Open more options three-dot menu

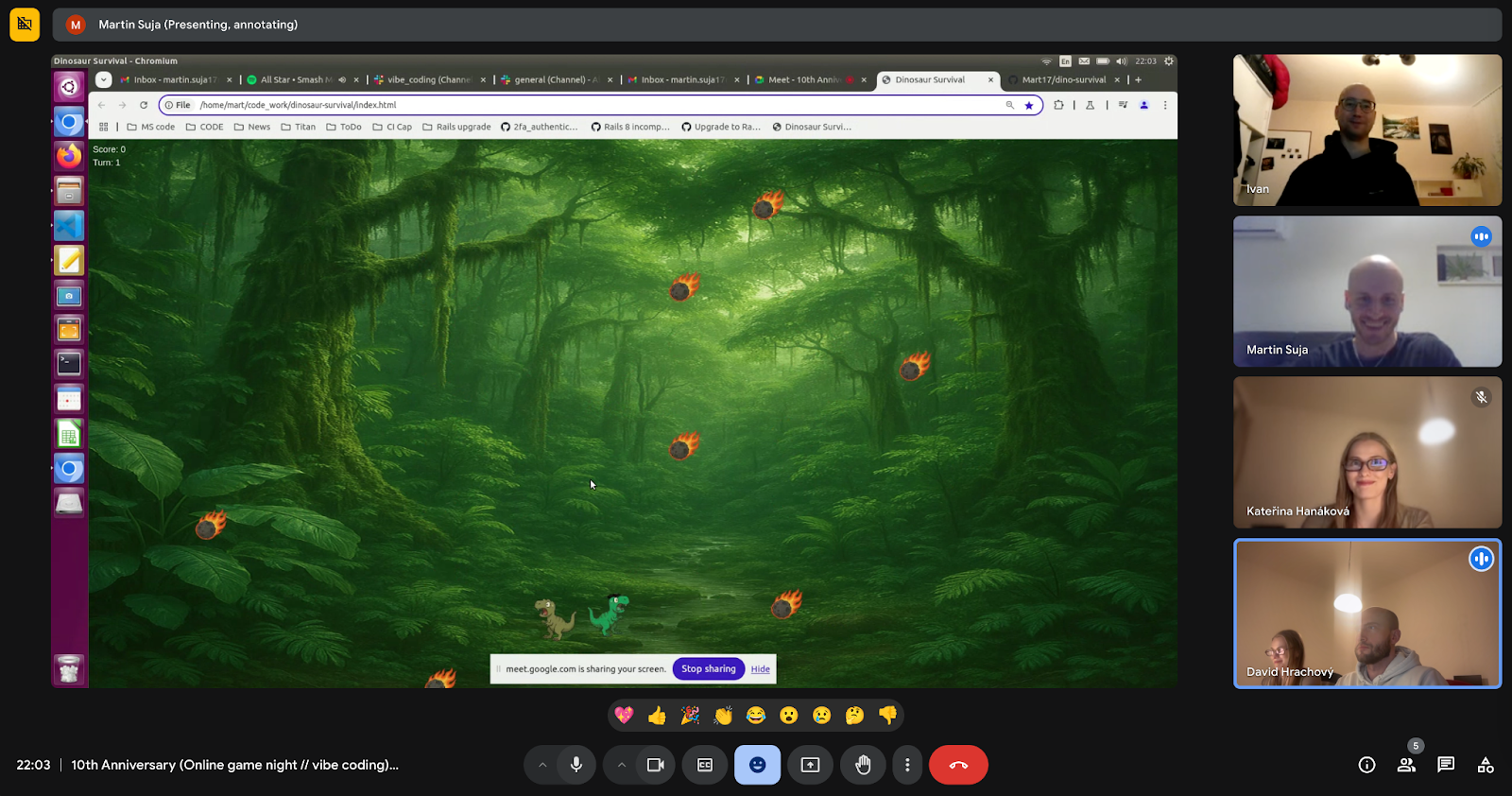[907, 765]
